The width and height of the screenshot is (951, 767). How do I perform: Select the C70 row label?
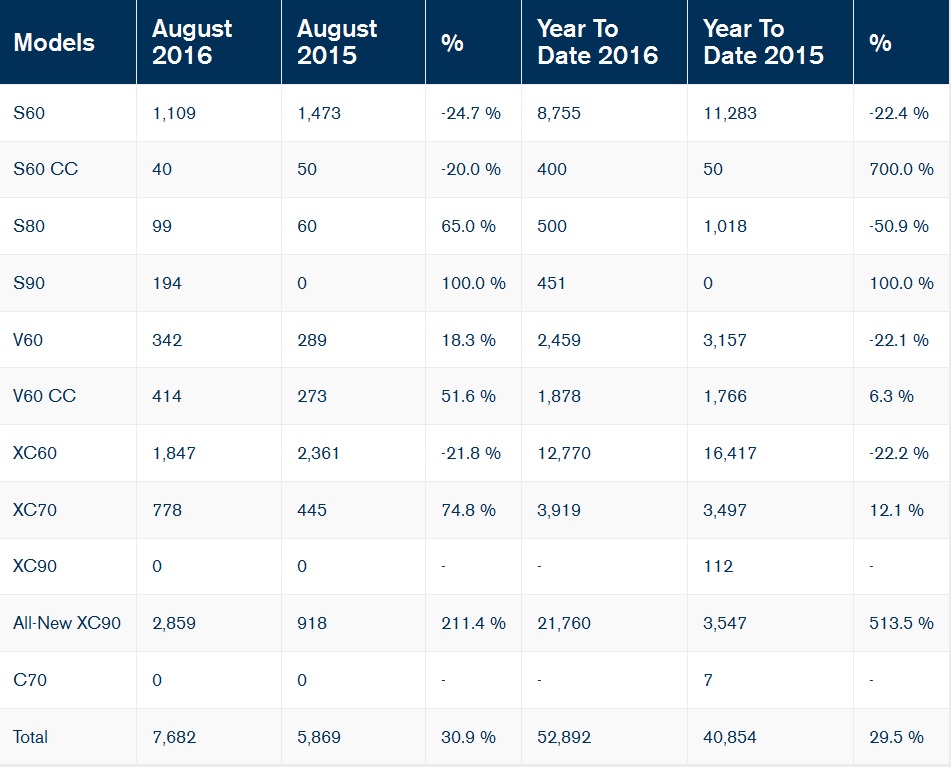[x=29, y=680]
